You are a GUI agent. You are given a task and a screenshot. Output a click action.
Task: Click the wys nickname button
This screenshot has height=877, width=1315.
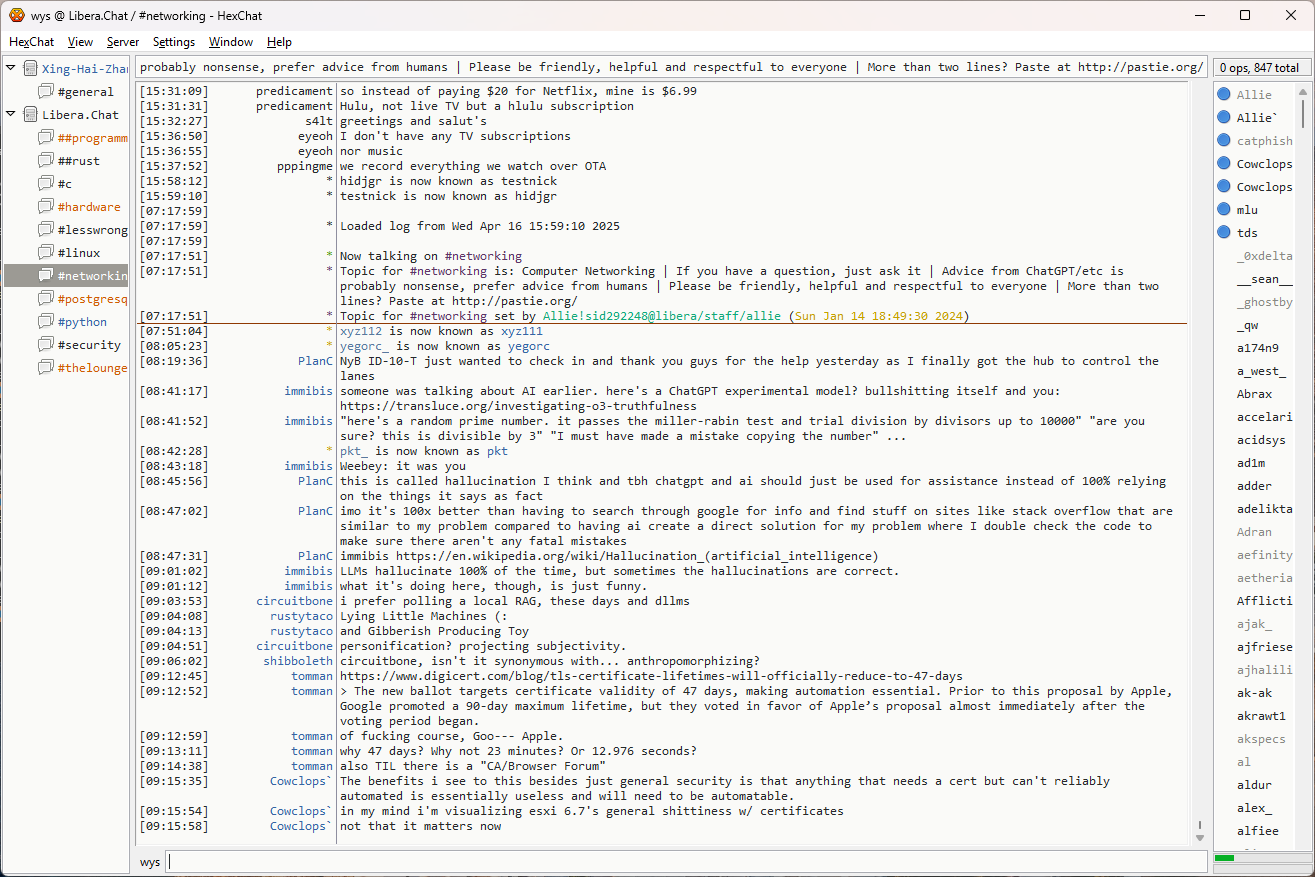point(150,862)
